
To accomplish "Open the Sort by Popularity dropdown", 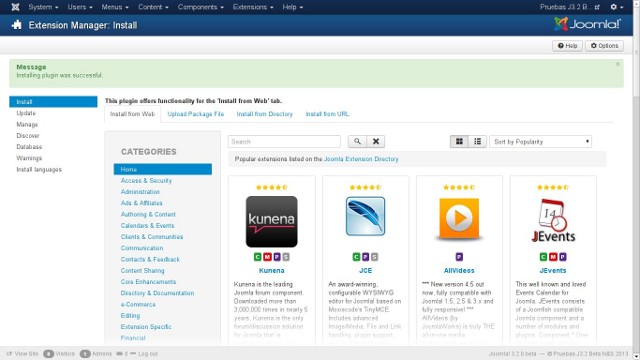I will [x=540, y=142].
